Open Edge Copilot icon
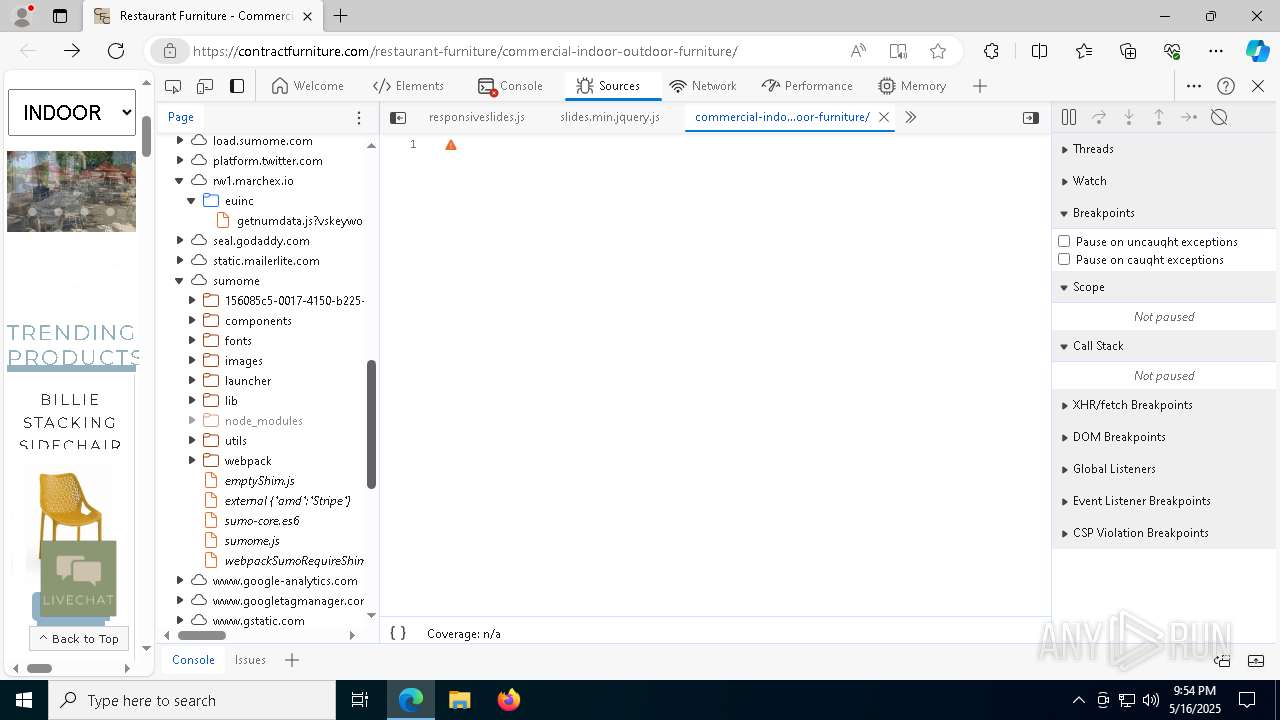1280x720 pixels. 1257,51
